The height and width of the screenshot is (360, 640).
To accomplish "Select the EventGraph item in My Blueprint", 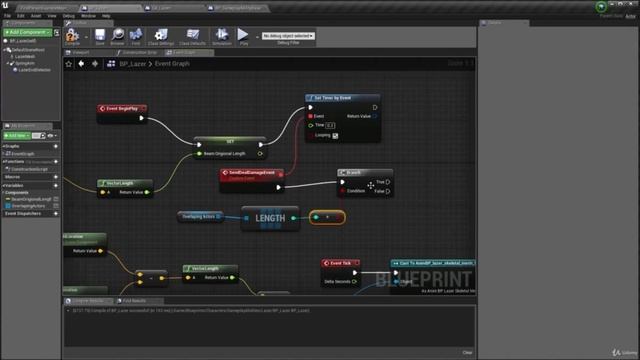I will (x=22, y=154).
